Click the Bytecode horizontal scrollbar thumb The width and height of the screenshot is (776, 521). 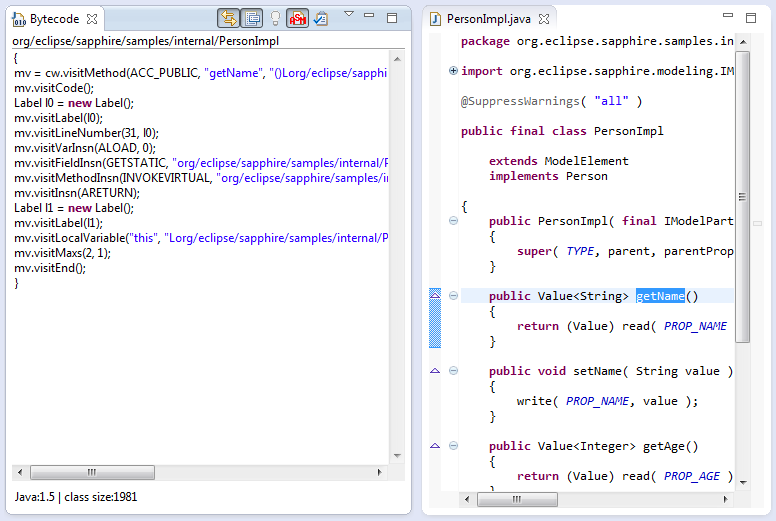92,472
